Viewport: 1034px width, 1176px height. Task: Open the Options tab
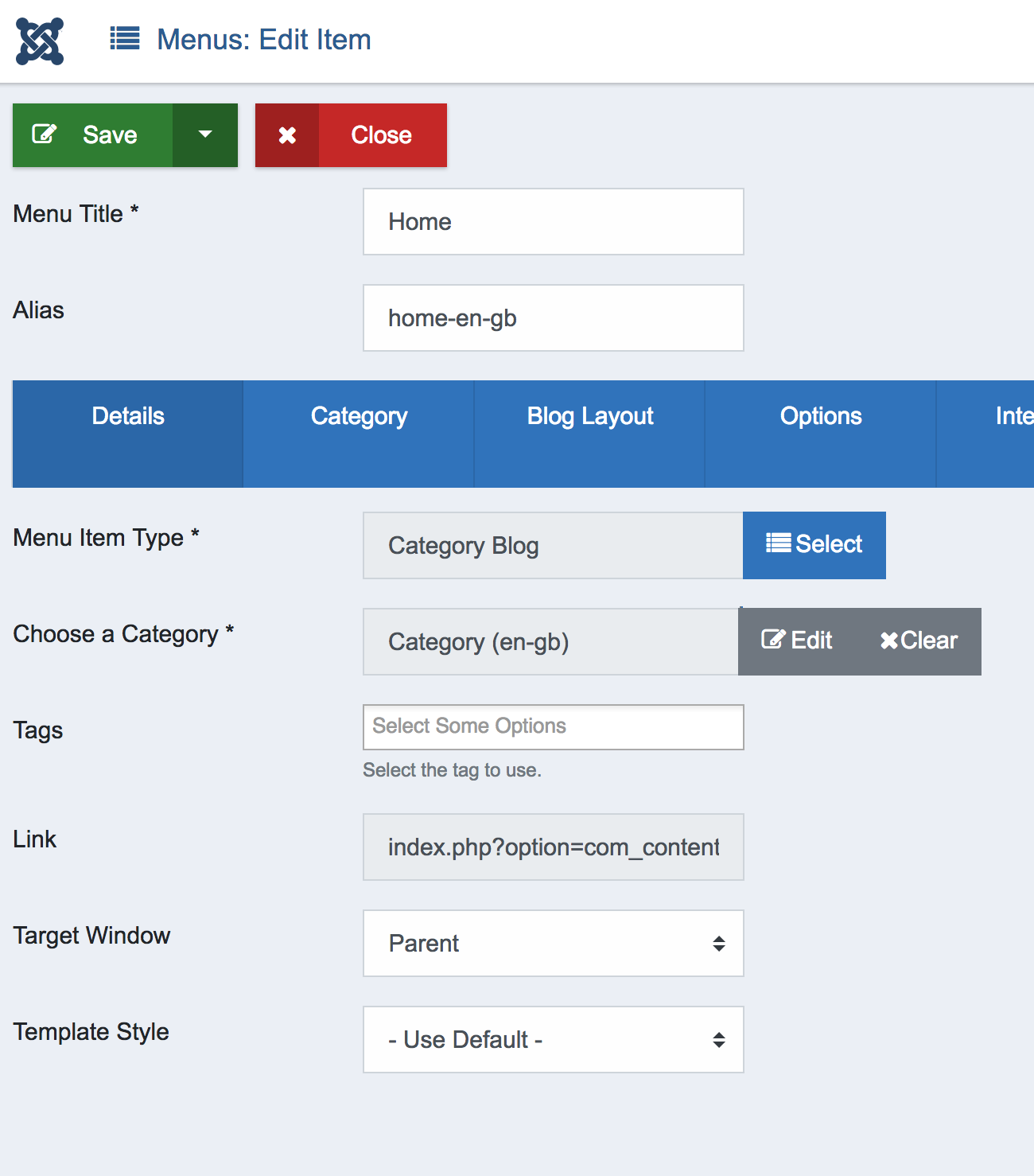coord(821,434)
